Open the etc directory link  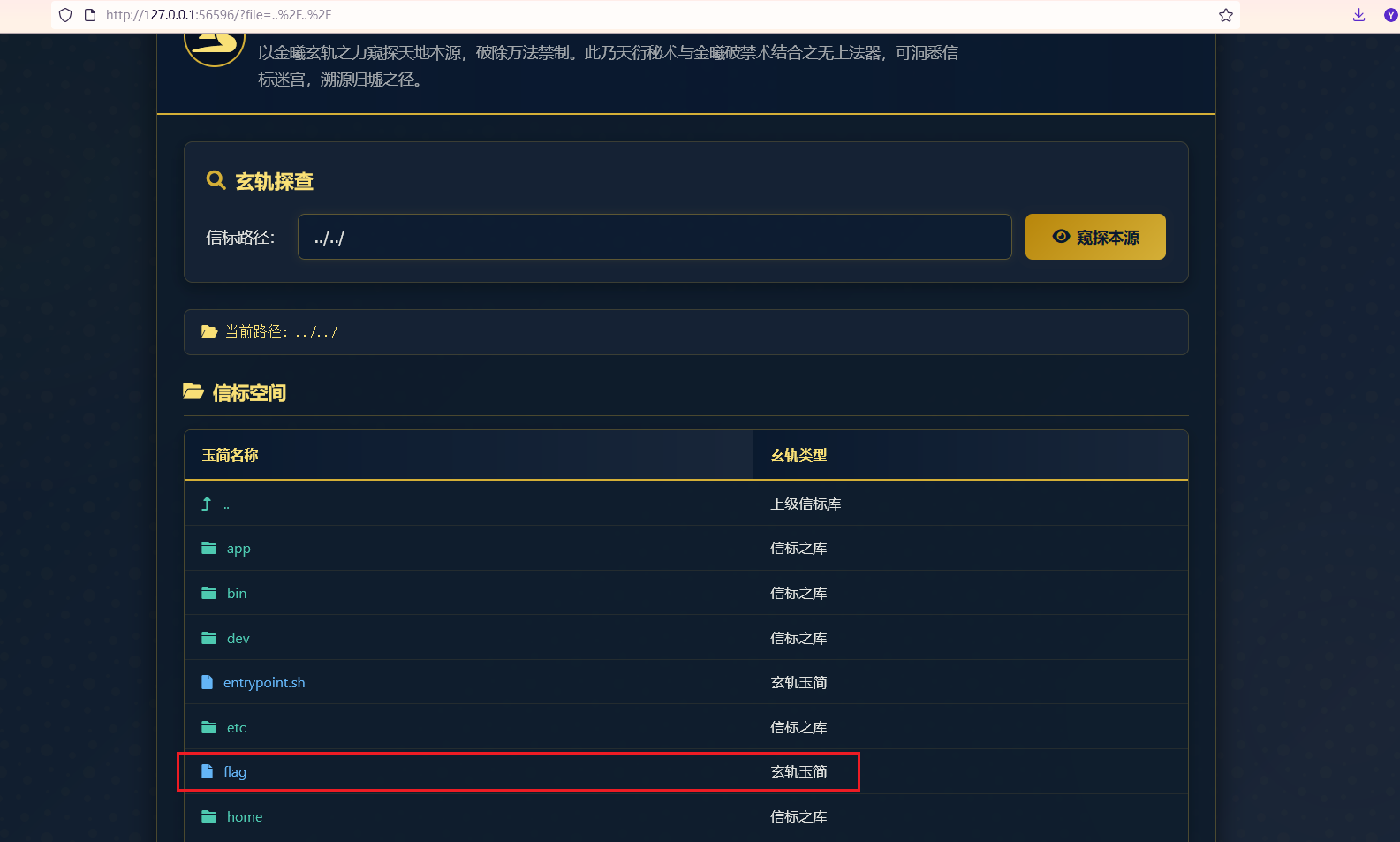click(237, 728)
